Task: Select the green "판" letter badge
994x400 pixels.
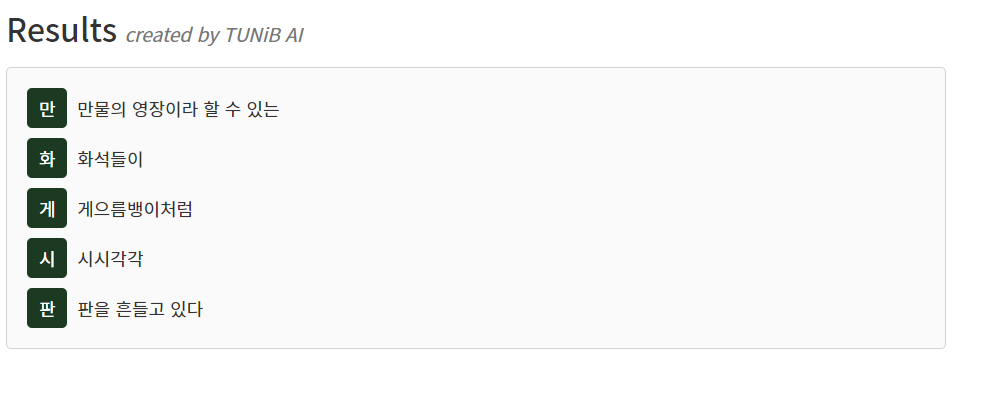Action: (x=47, y=308)
